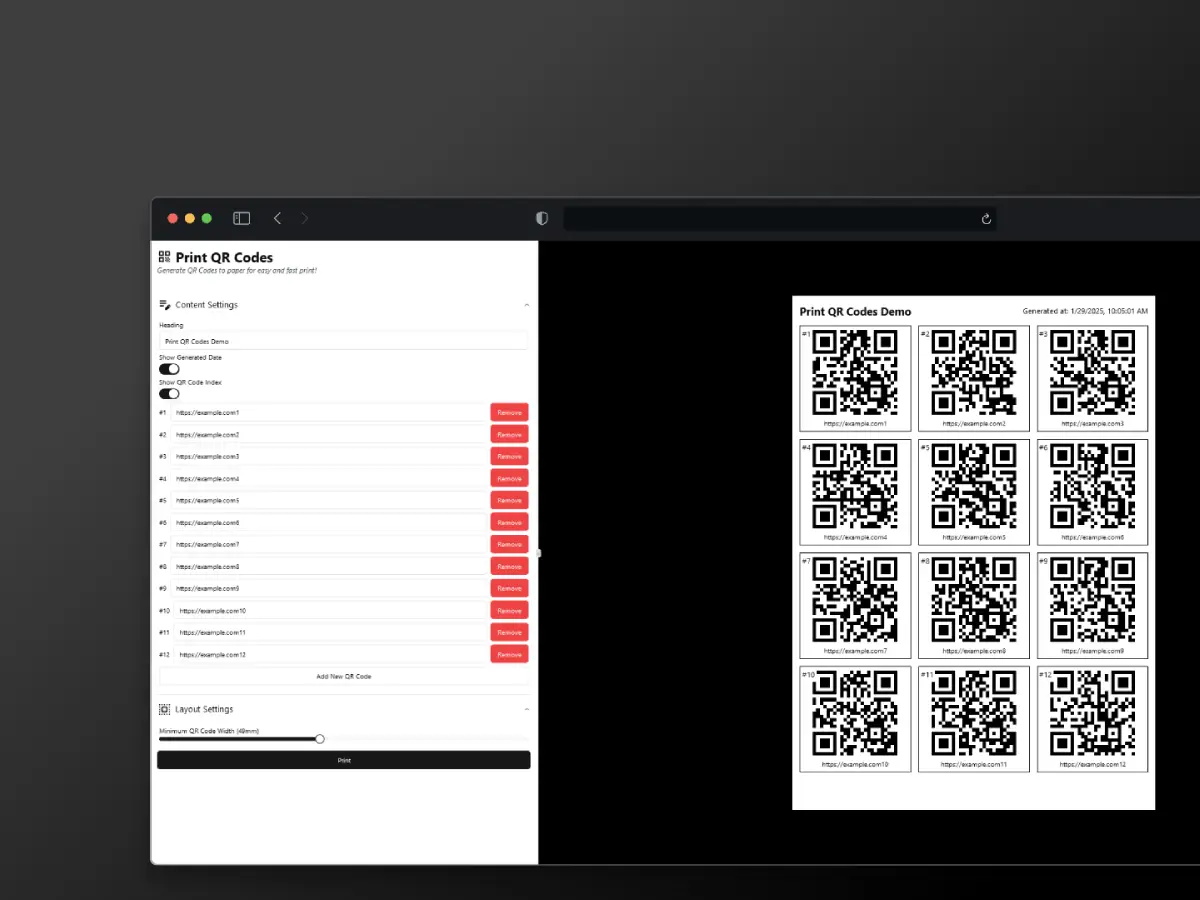
Task: Go back with the browser back arrow
Action: (277, 218)
